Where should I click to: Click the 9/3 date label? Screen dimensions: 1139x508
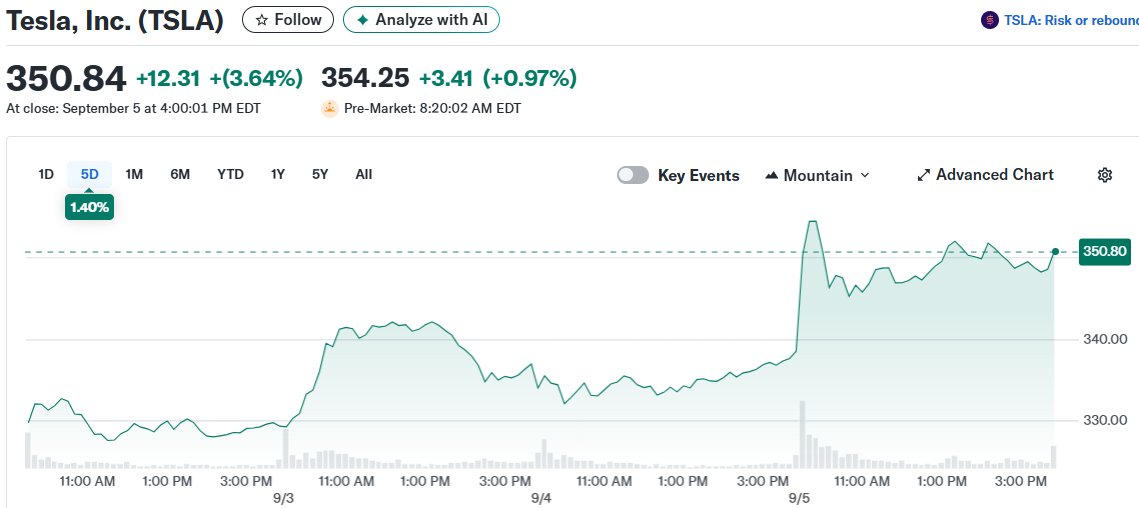pyautogui.click(x=284, y=499)
